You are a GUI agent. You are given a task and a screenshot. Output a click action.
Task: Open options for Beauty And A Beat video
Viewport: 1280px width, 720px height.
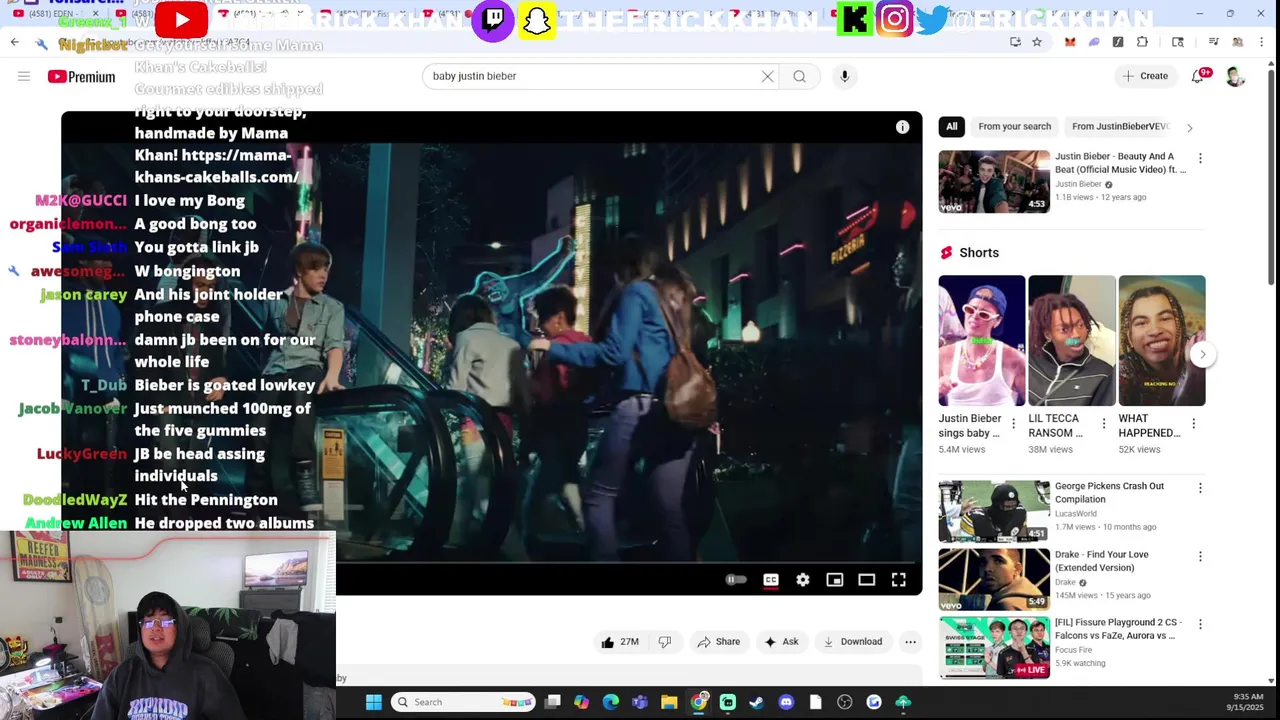click(1200, 158)
